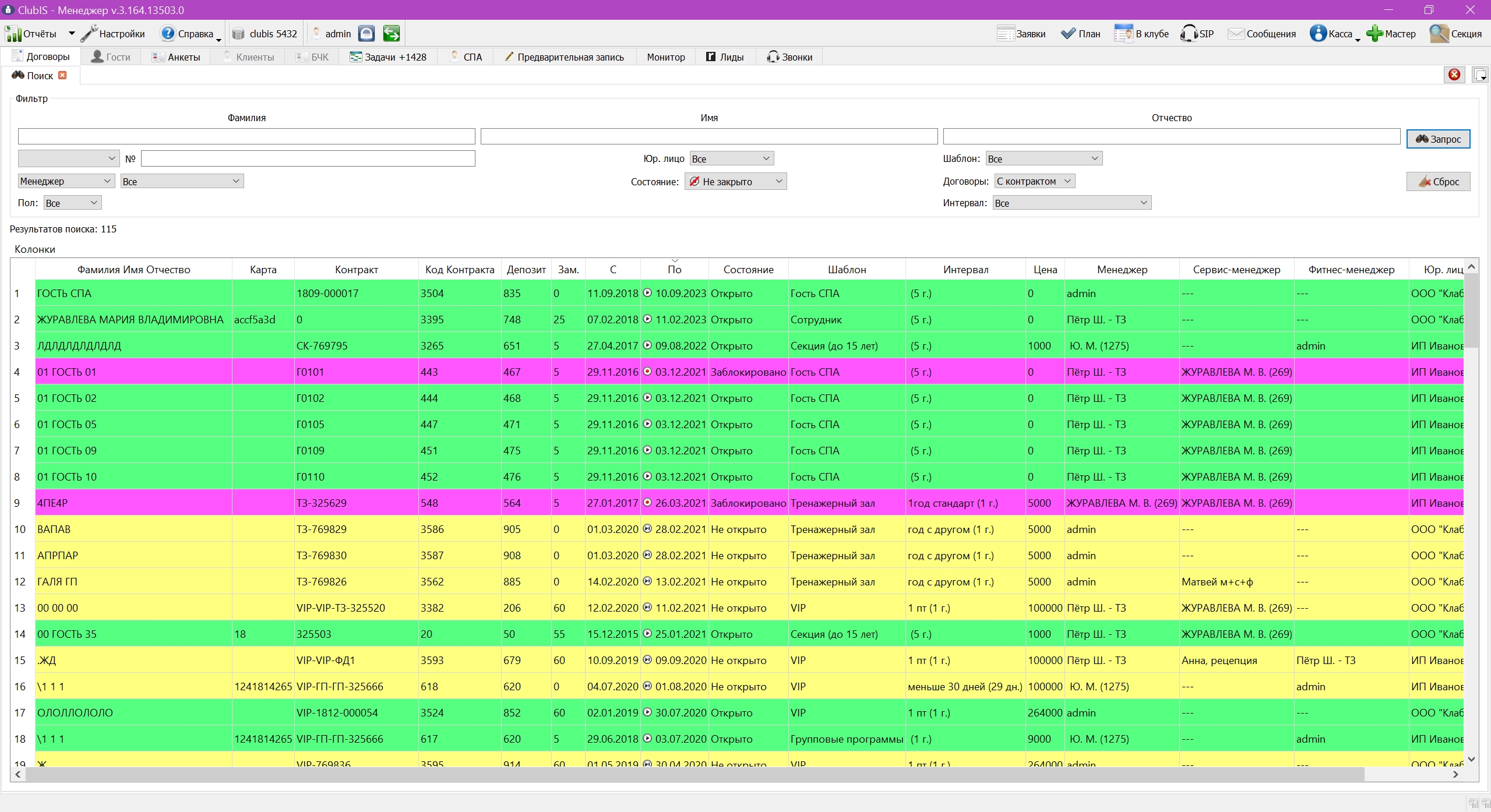Viewport: 1491px width, 812px height.
Task: Open Настройки wrench settings
Action: click(x=89, y=34)
